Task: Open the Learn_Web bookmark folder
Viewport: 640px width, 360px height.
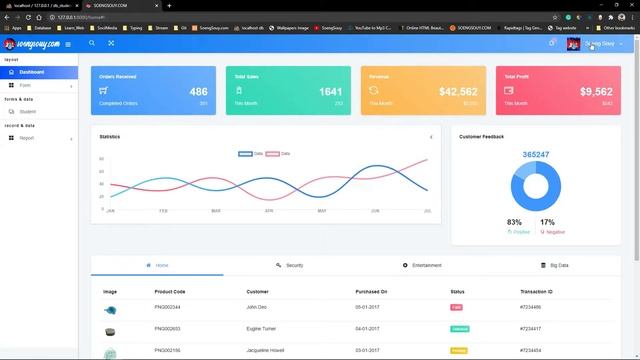Action: (x=71, y=28)
